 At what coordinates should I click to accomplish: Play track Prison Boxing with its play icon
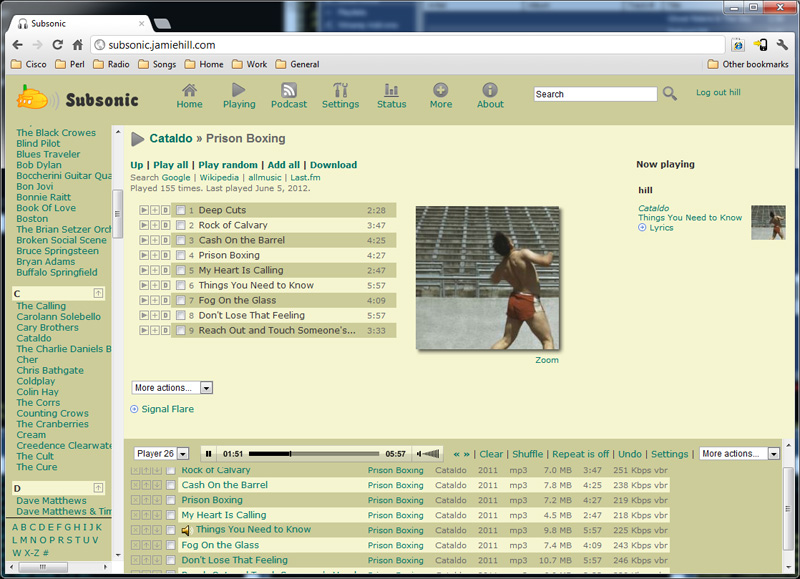pyautogui.click(x=144, y=255)
